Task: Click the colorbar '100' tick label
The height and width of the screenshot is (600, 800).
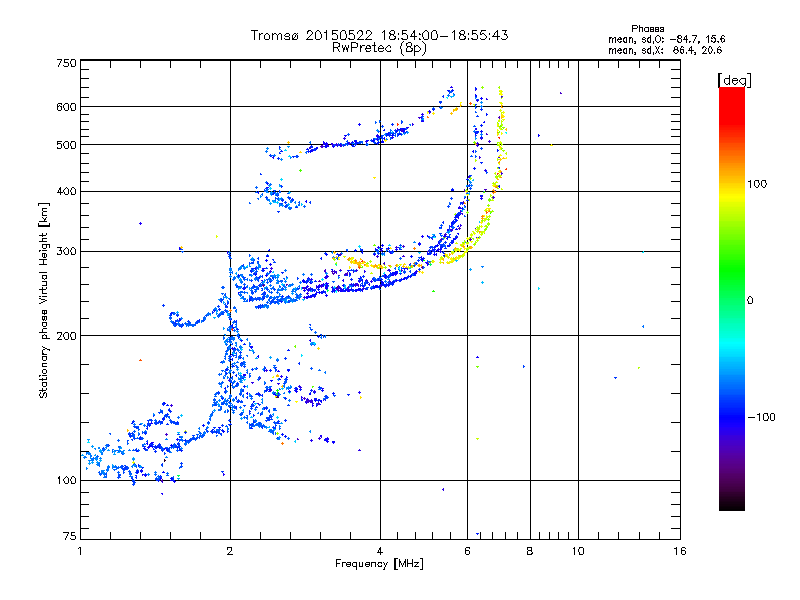Action: (x=757, y=184)
